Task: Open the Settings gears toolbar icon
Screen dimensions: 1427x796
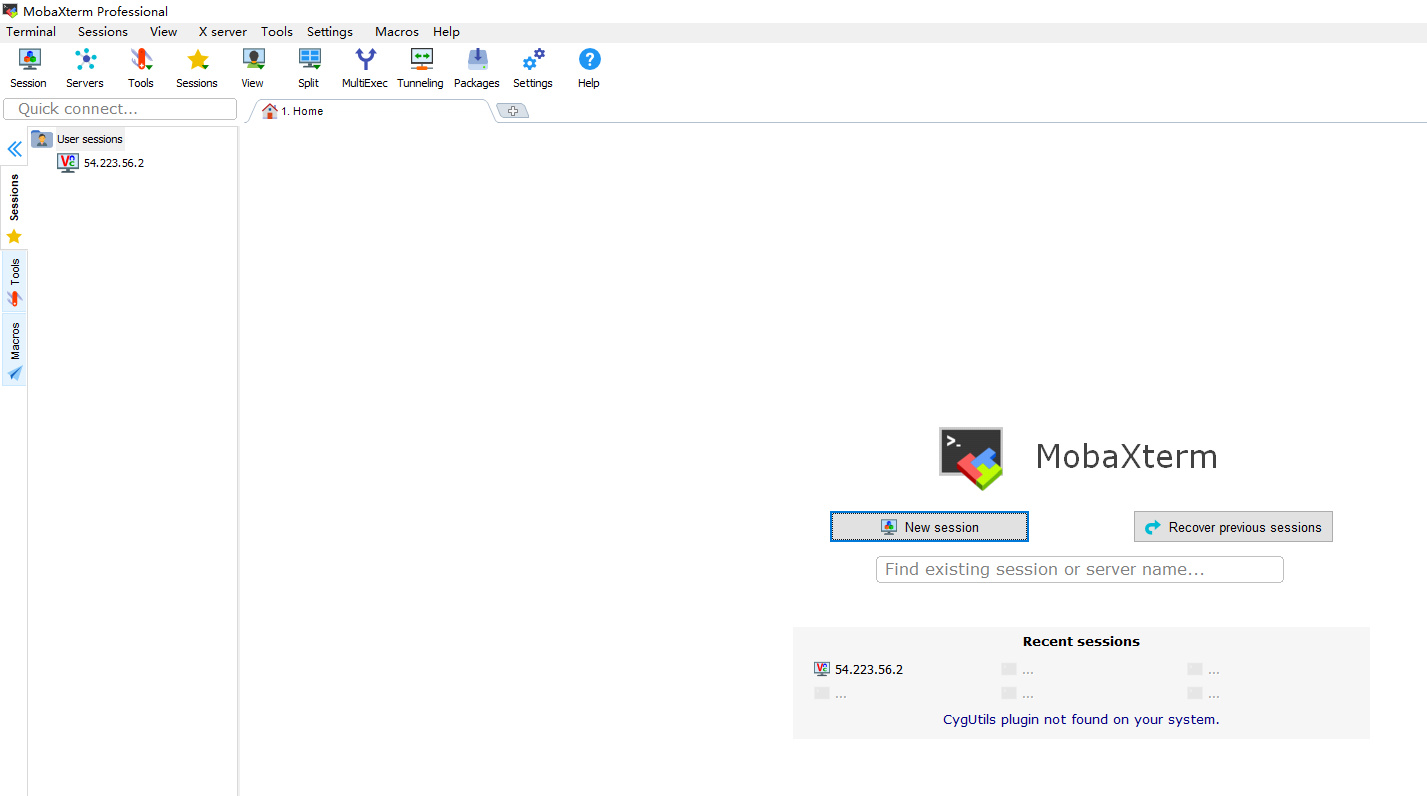Action: tap(533, 68)
